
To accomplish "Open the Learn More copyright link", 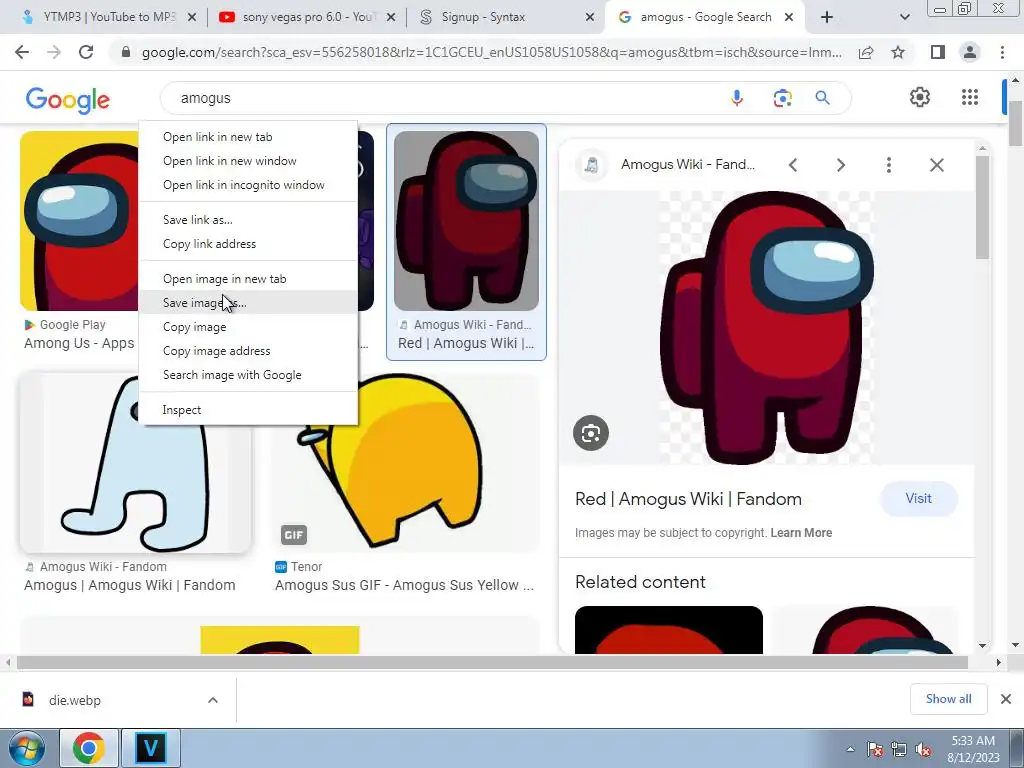I will (x=801, y=533).
